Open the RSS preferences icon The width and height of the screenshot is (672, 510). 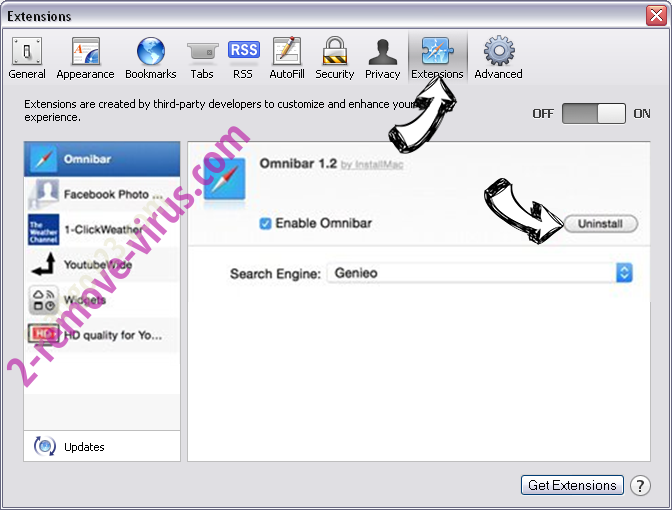(243, 50)
